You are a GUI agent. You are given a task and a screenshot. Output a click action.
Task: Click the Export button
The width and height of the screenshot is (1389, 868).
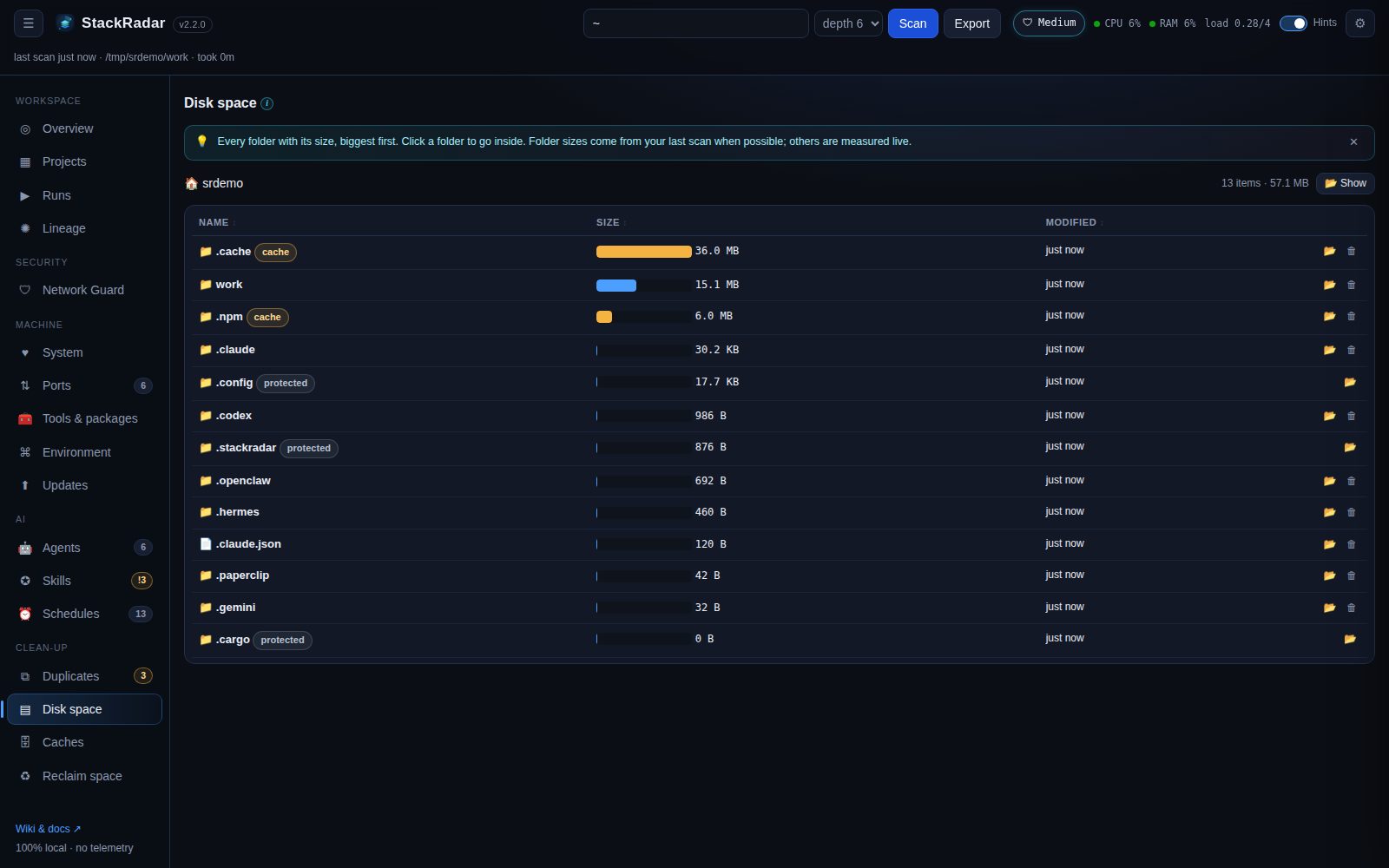971,23
